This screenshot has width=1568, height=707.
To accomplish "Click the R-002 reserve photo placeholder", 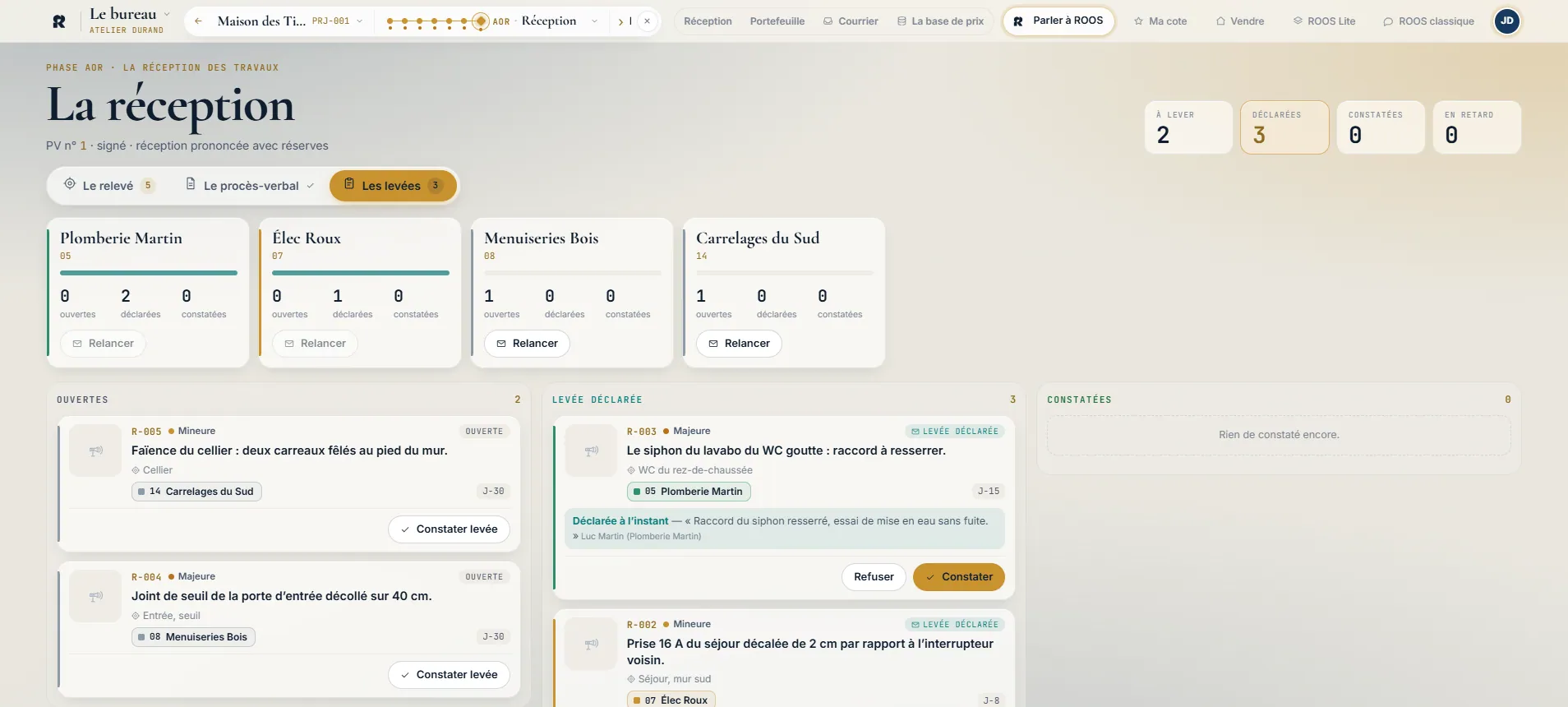I will (x=591, y=644).
